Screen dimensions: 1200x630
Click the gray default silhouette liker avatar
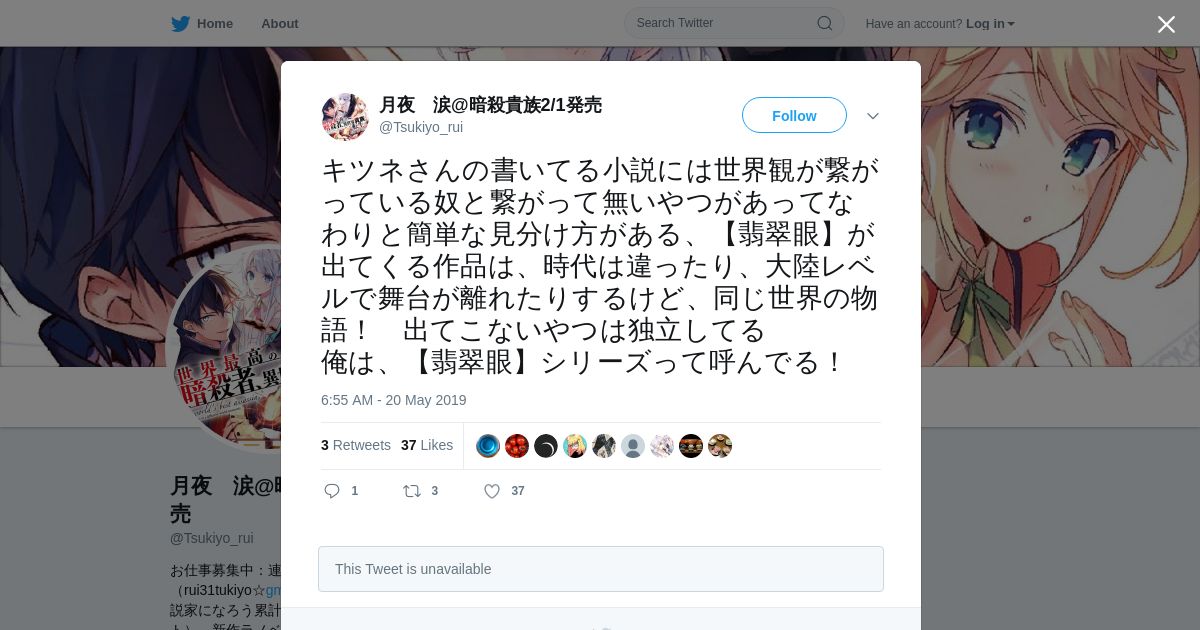coord(633,446)
